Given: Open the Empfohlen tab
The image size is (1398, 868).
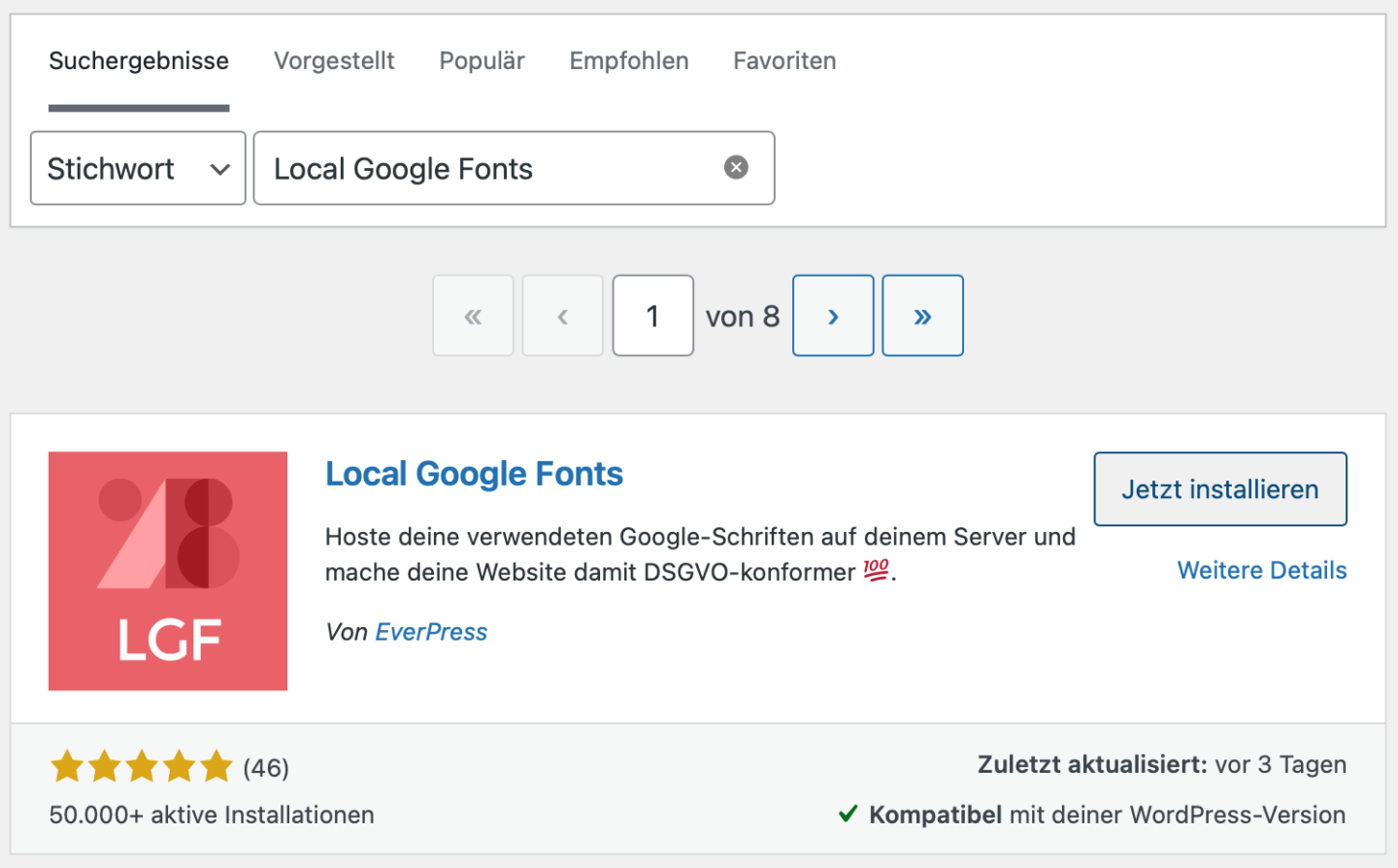Looking at the screenshot, I should [629, 61].
